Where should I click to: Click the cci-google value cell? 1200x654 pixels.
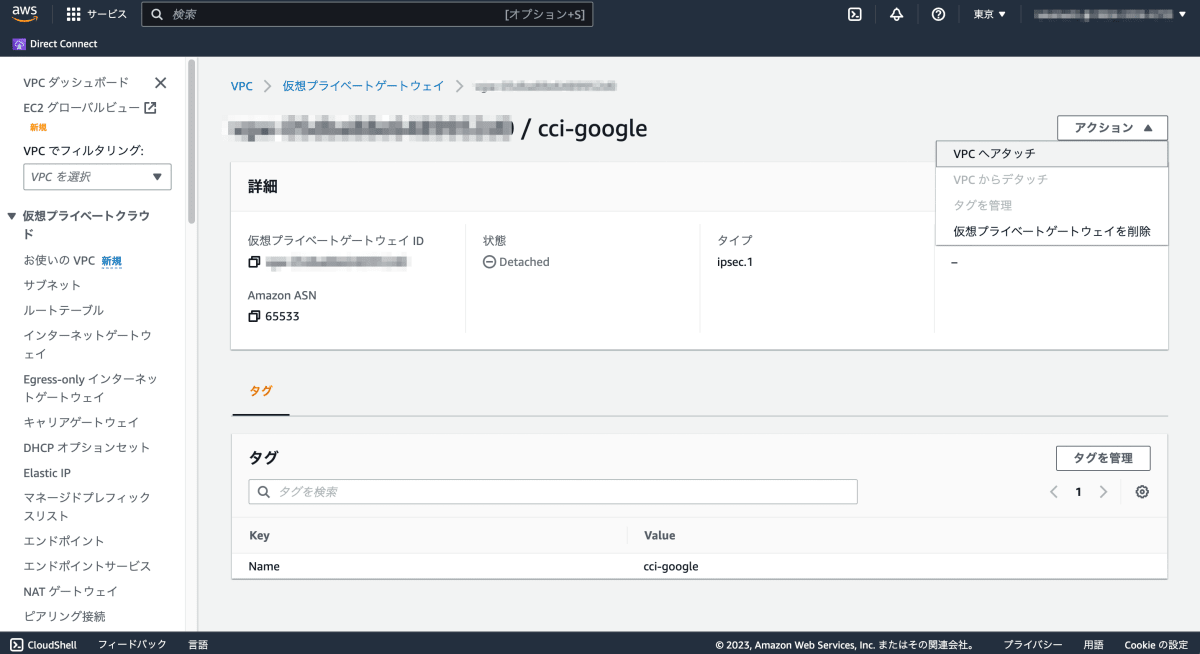(x=671, y=566)
